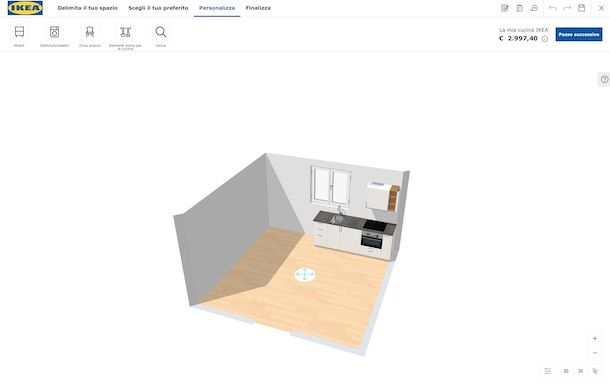This screenshot has height=384, width=610.
Task: Show price details info icon
Action: [545, 39]
